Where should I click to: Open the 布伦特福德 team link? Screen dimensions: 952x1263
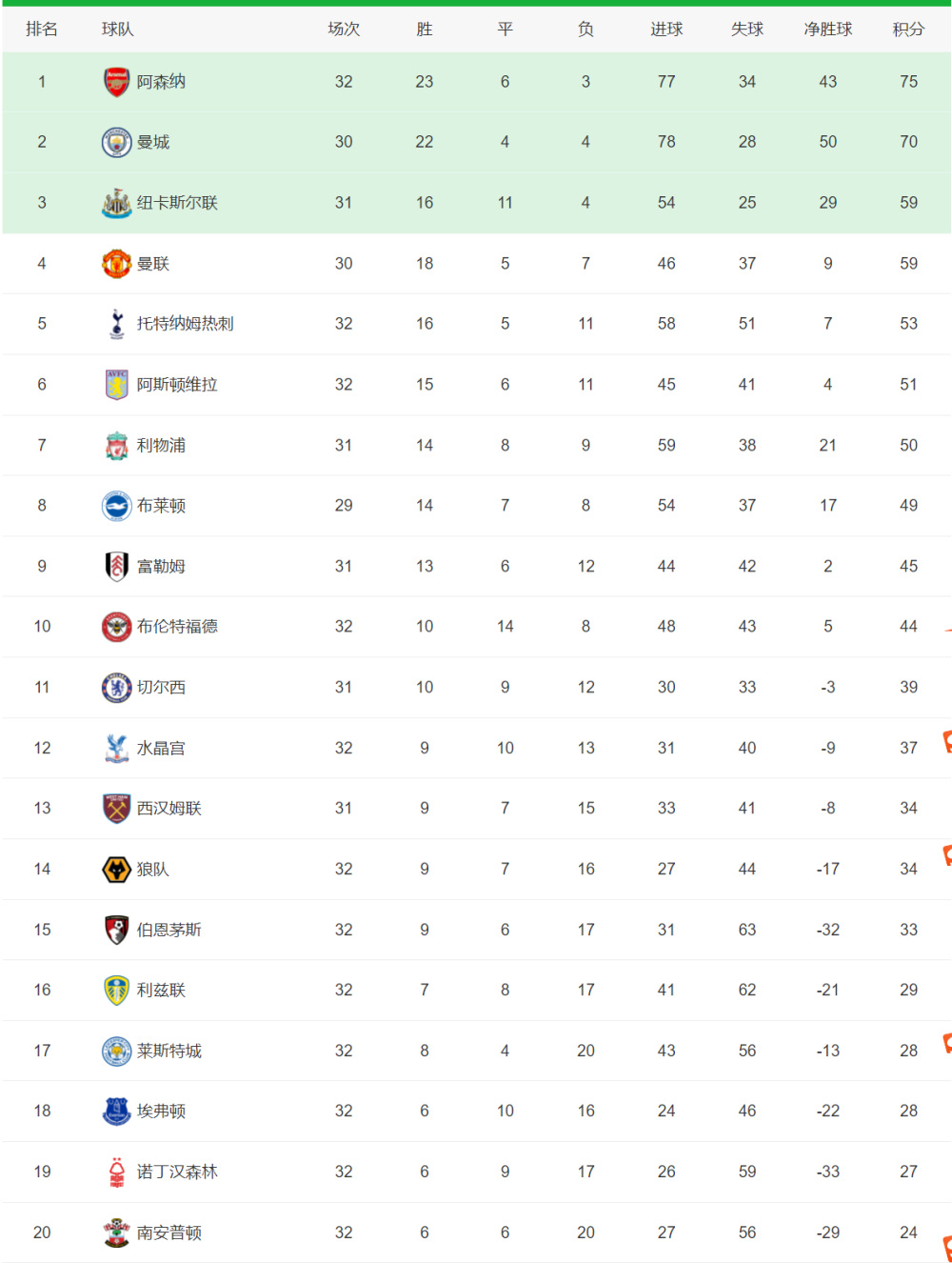coord(177,627)
